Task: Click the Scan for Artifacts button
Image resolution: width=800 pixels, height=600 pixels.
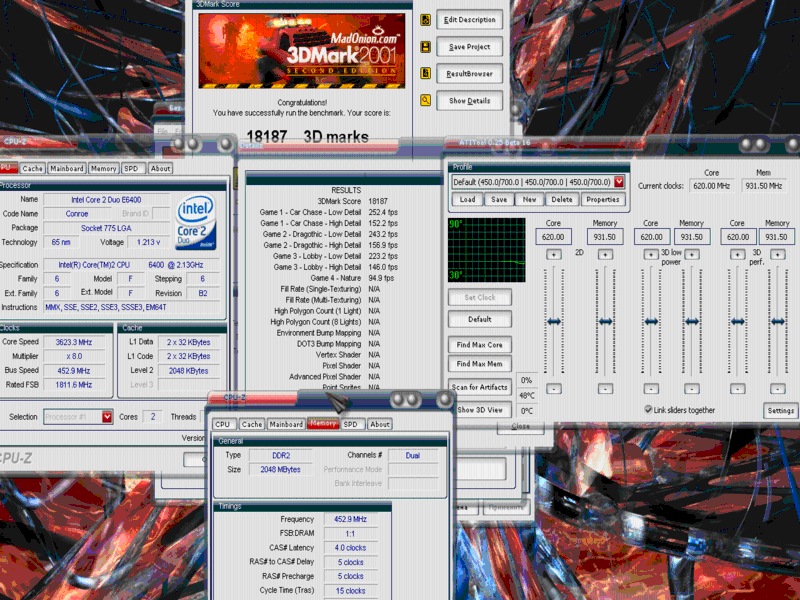Action: [480, 387]
